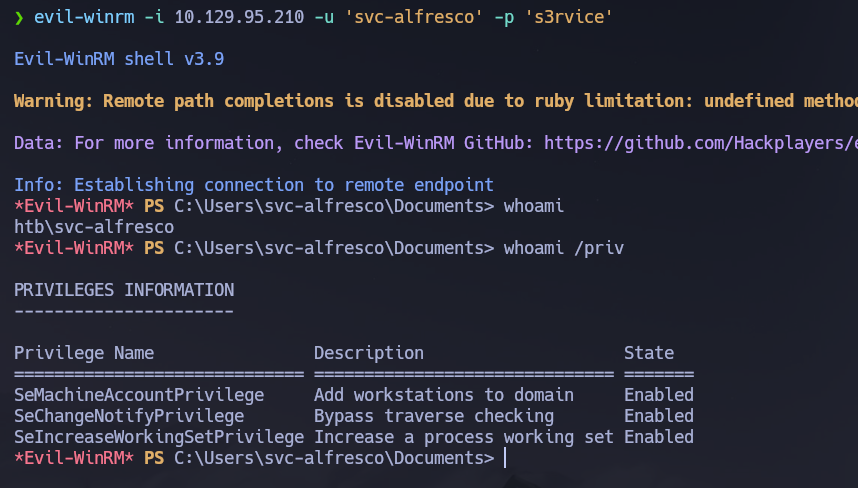858x488 pixels.
Task: Select SeChangeNotifyPrivilege entry
Action: point(129,416)
